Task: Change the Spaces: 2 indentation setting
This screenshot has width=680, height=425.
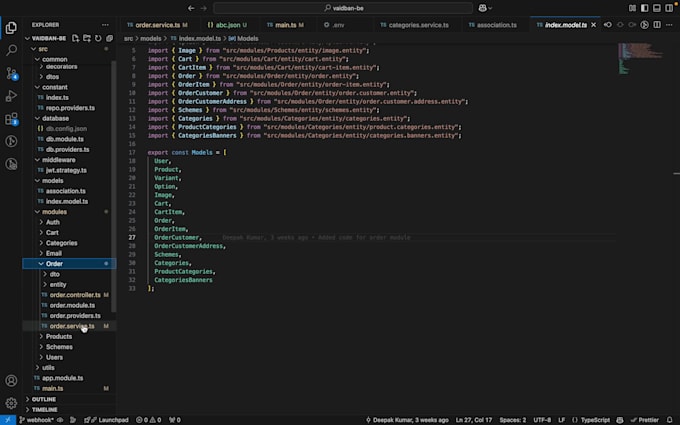Action: (x=513, y=420)
